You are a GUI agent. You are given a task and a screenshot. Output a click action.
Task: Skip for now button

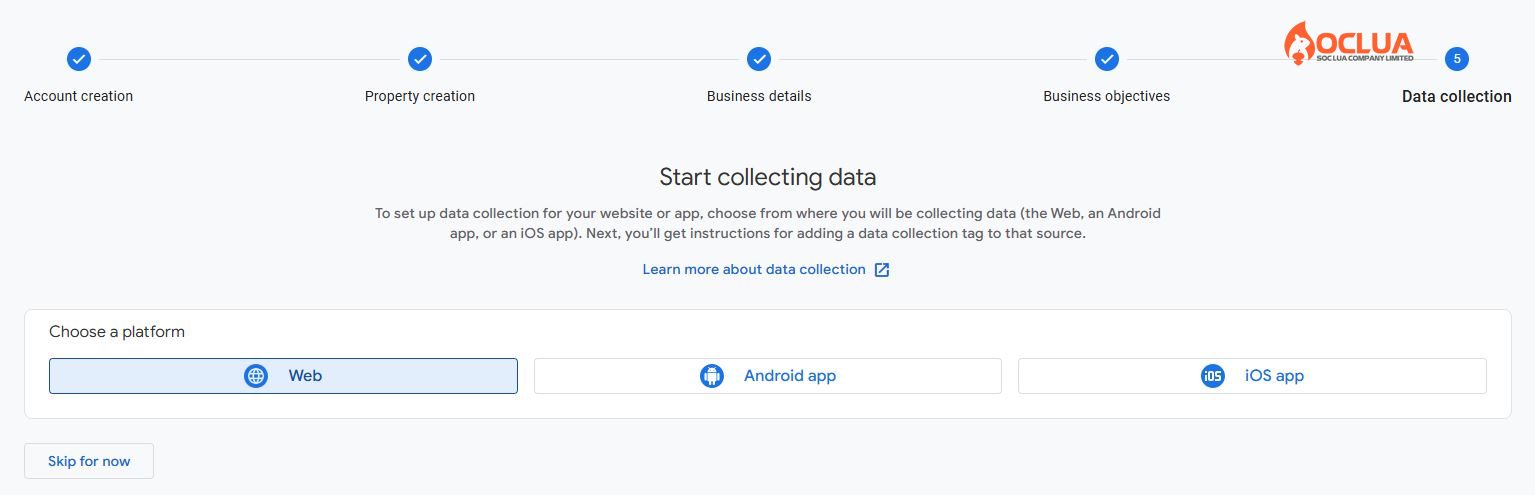point(89,461)
